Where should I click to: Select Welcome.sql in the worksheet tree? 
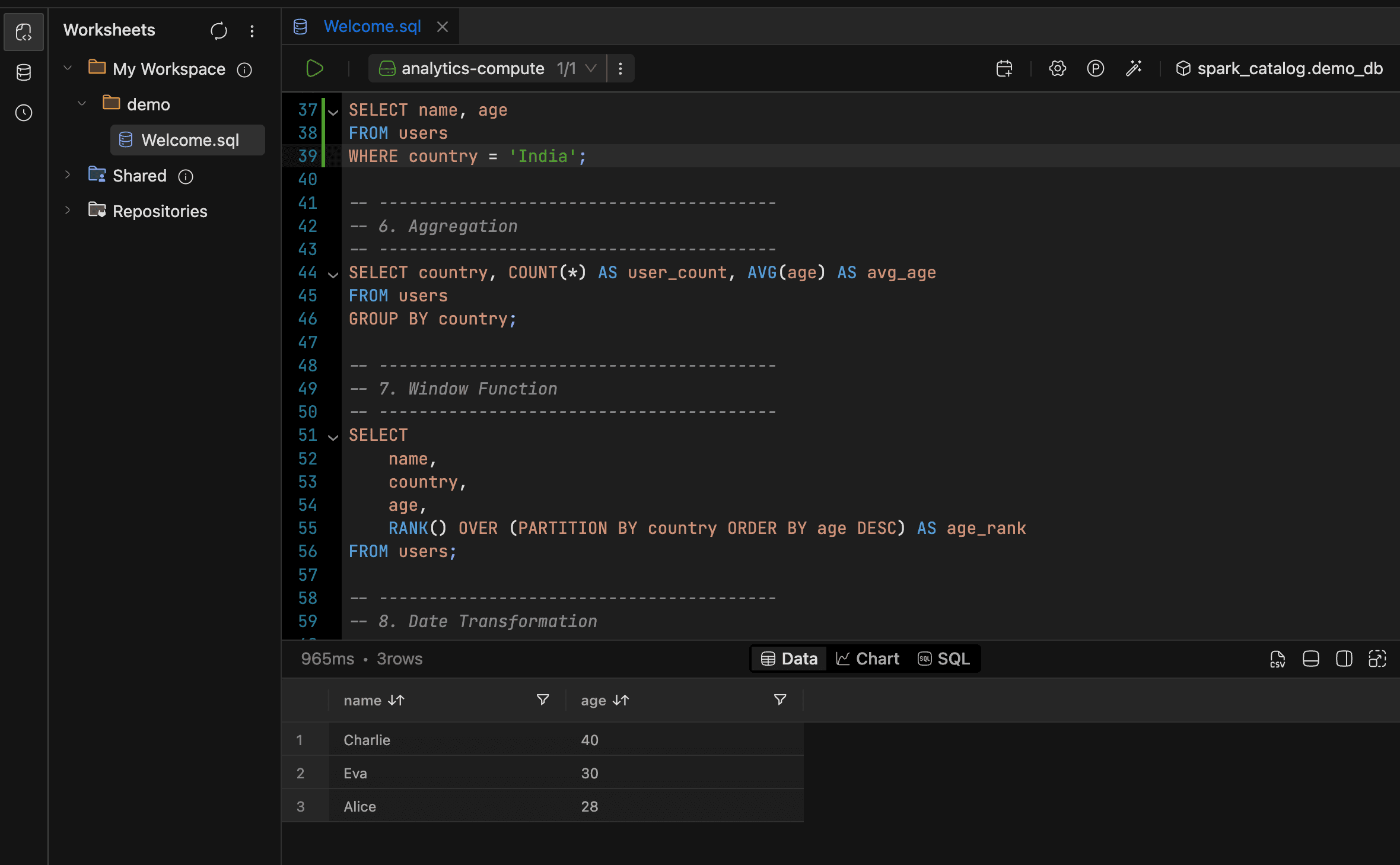tap(189, 140)
